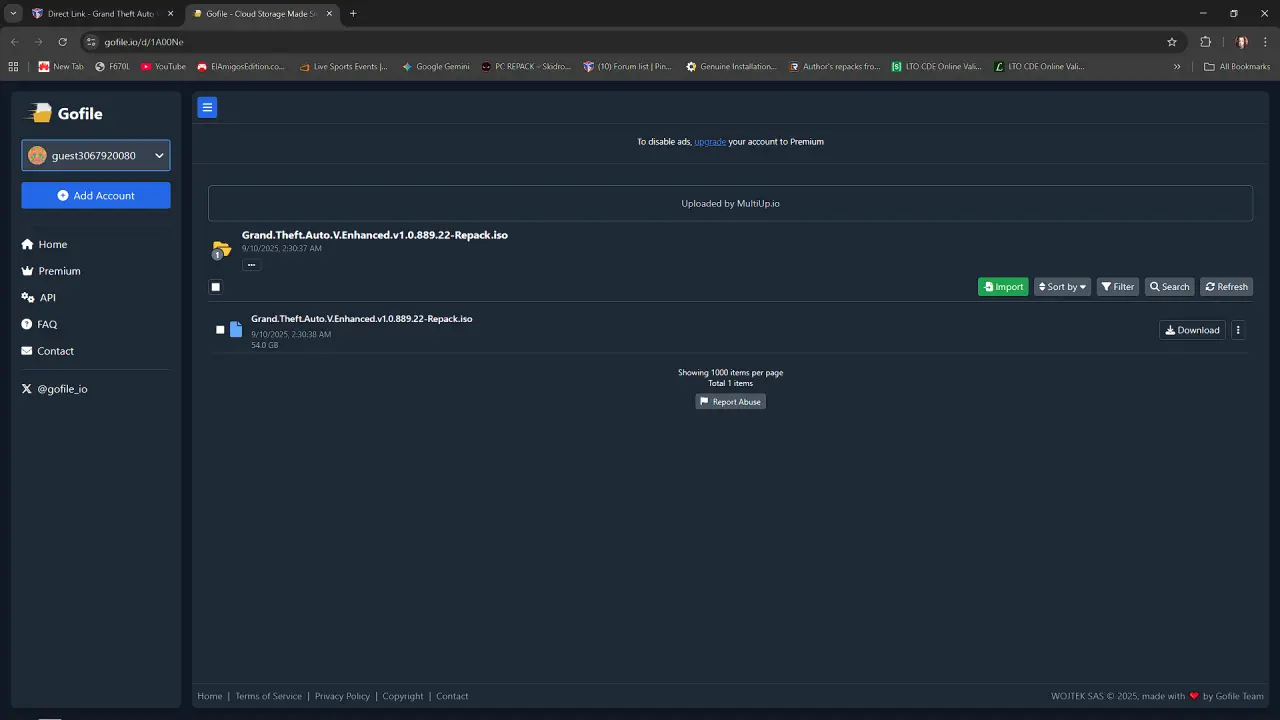The image size is (1280, 720).
Task: Close the Direct Link Grand Theft Auto tab
Action: click(170, 14)
